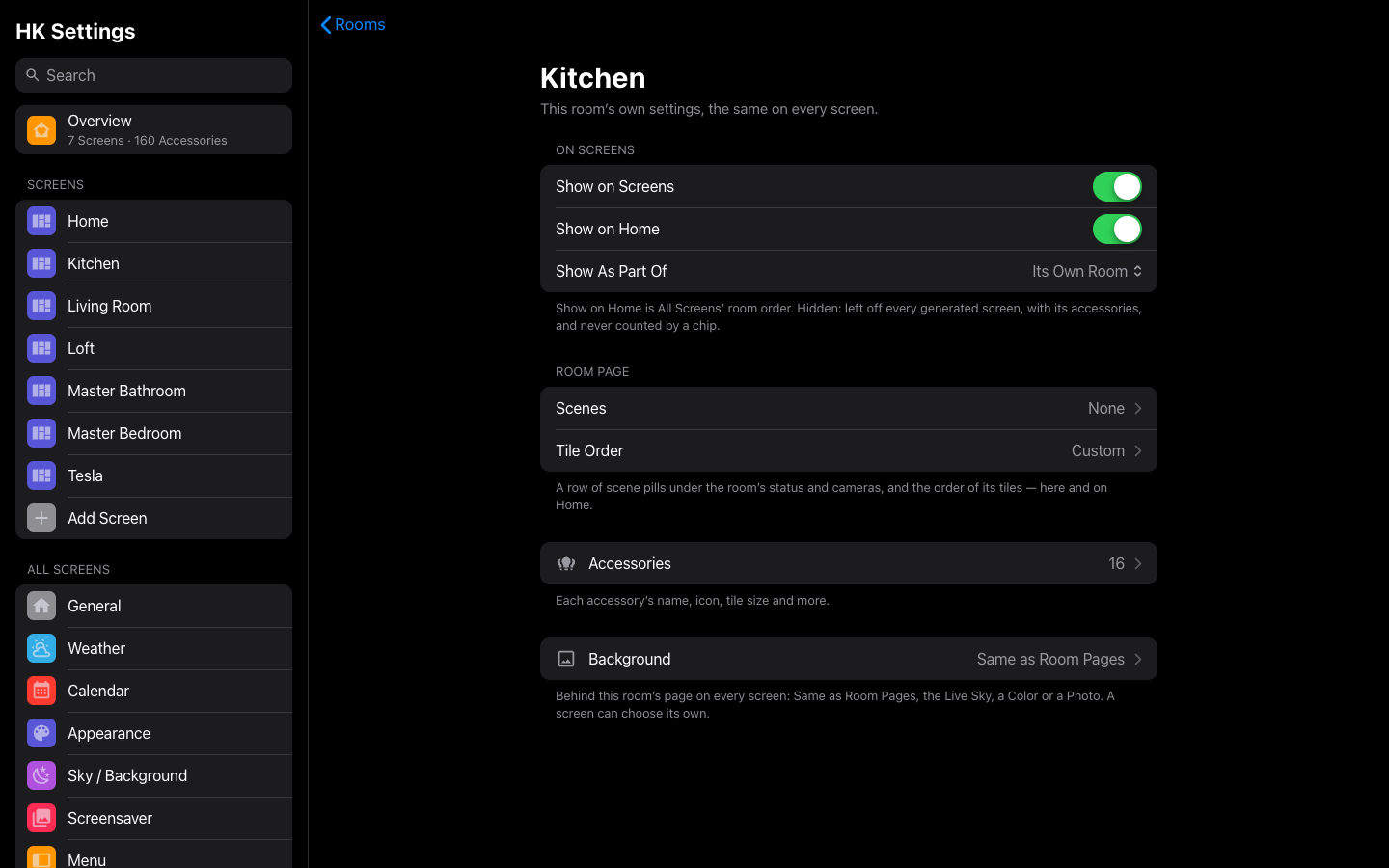1389x868 pixels.
Task: Select Master Bedroom in Screens list
Action: coord(153,433)
